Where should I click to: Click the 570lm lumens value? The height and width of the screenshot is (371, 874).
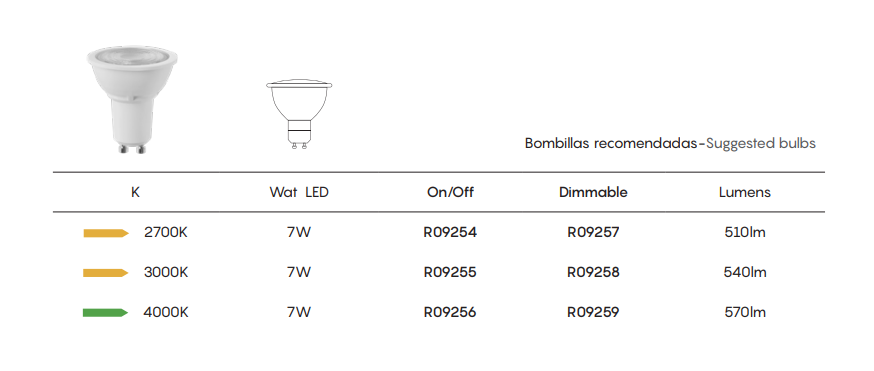pos(745,313)
